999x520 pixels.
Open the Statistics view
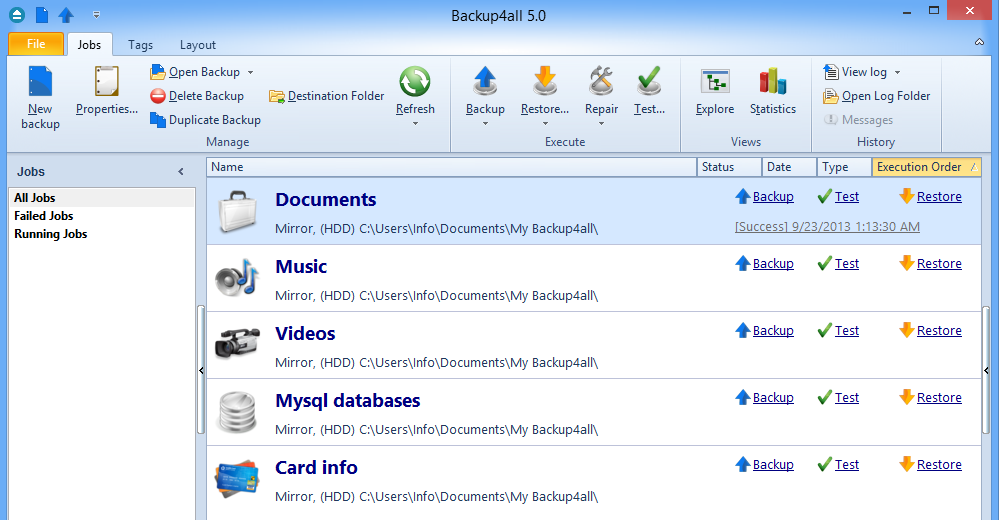pos(772,82)
